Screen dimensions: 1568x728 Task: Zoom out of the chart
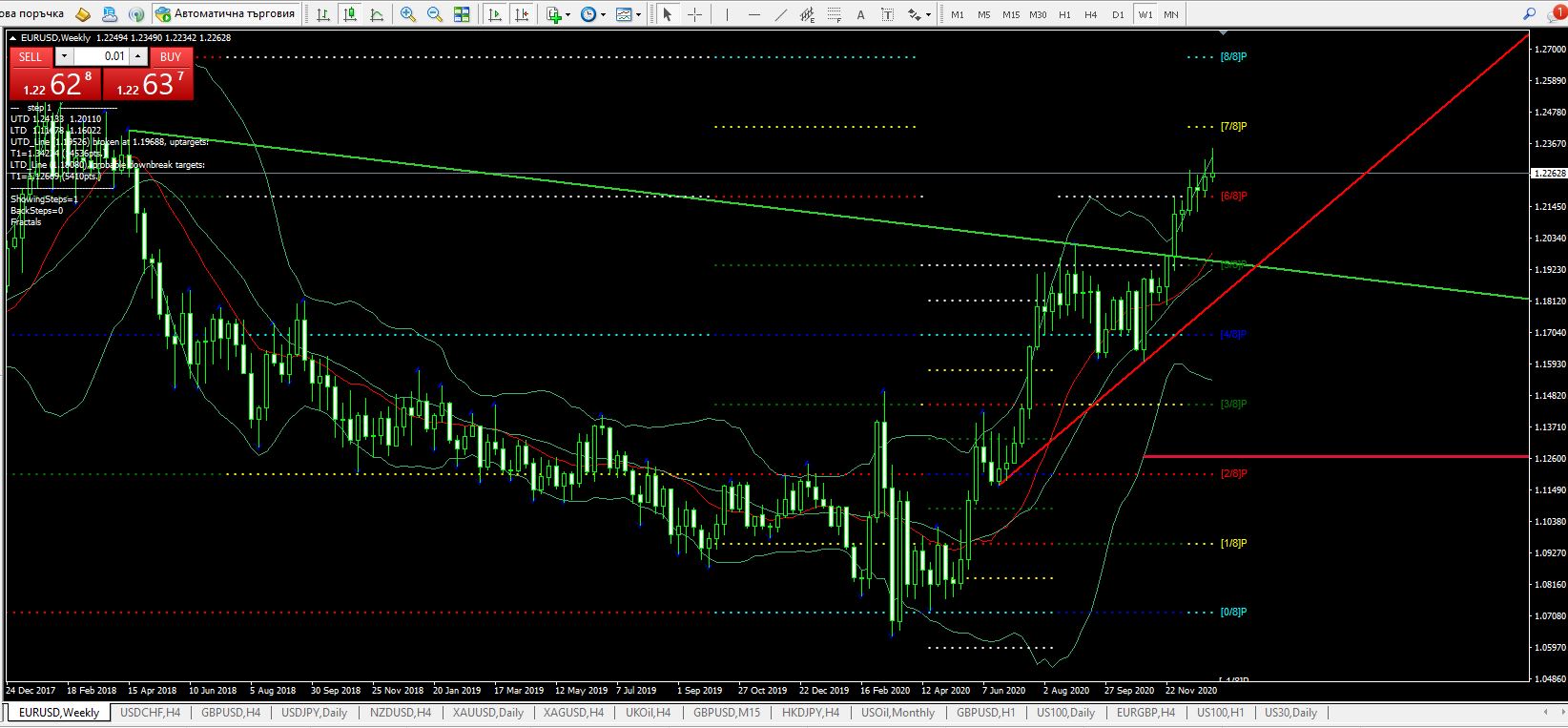coord(435,14)
